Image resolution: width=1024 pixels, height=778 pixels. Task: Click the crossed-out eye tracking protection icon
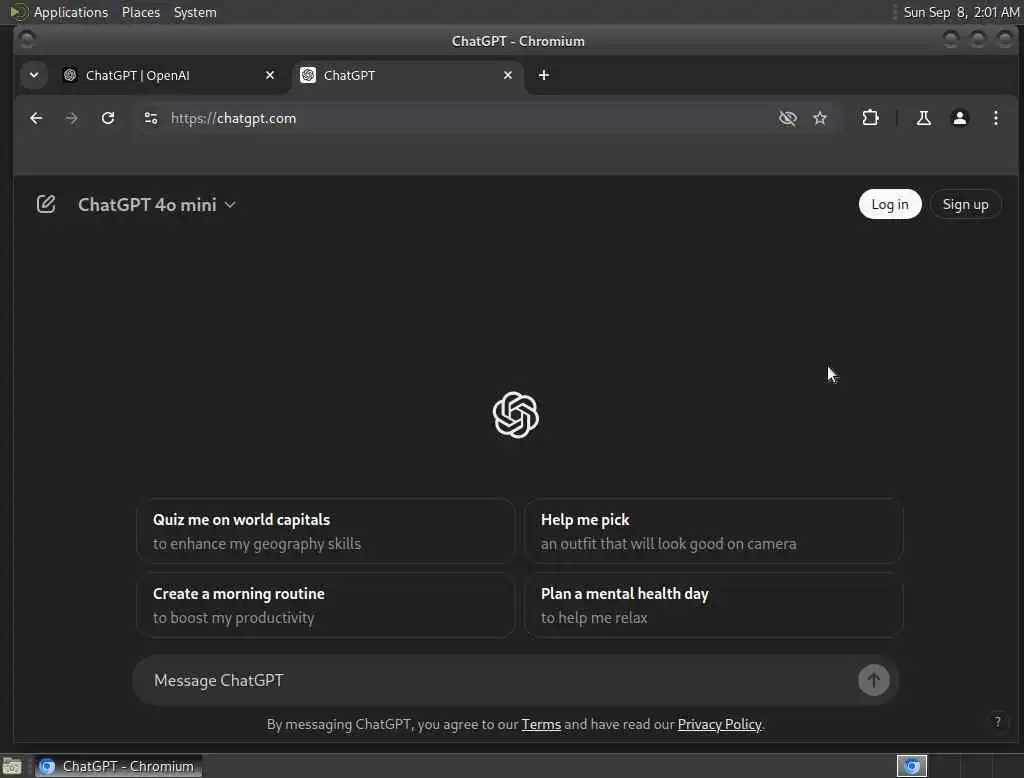pos(788,118)
